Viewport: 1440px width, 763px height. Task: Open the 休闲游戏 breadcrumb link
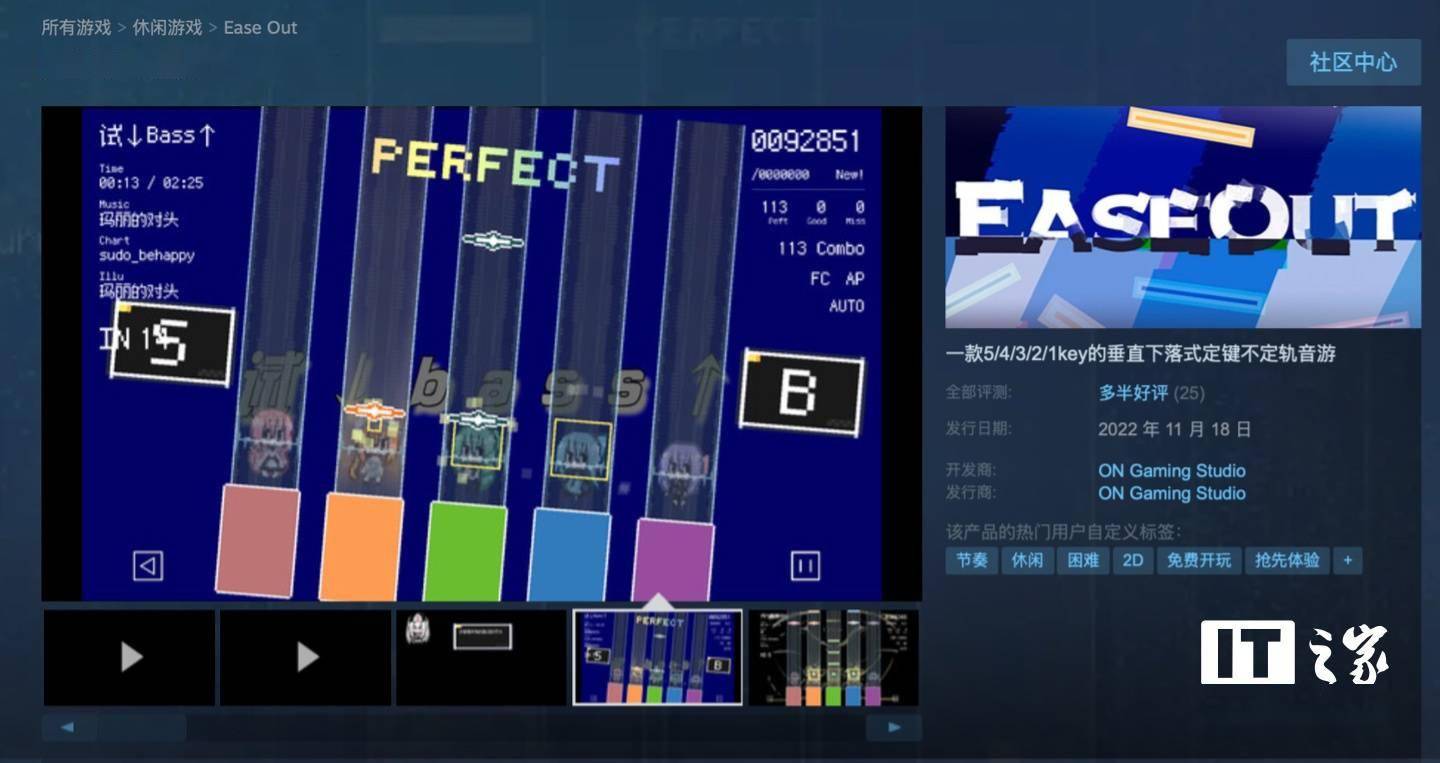click(x=167, y=28)
